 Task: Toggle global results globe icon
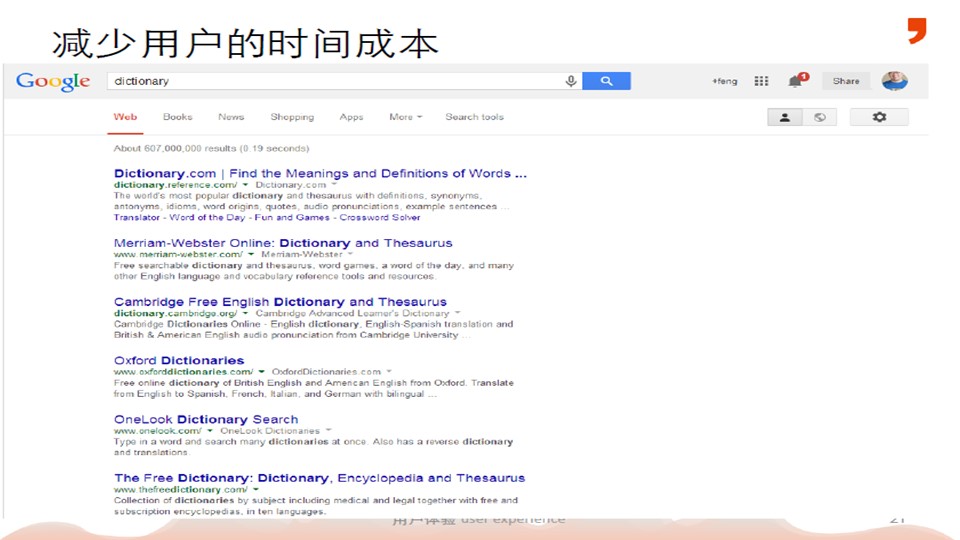pyautogui.click(x=819, y=117)
